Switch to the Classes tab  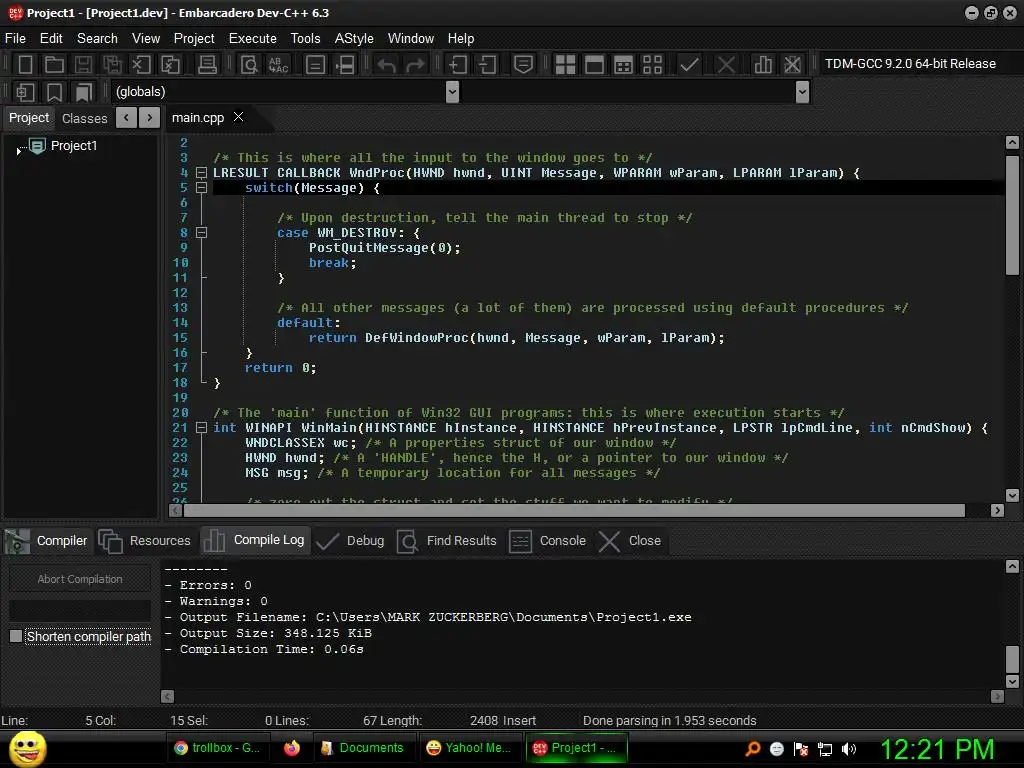coord(85,118)
